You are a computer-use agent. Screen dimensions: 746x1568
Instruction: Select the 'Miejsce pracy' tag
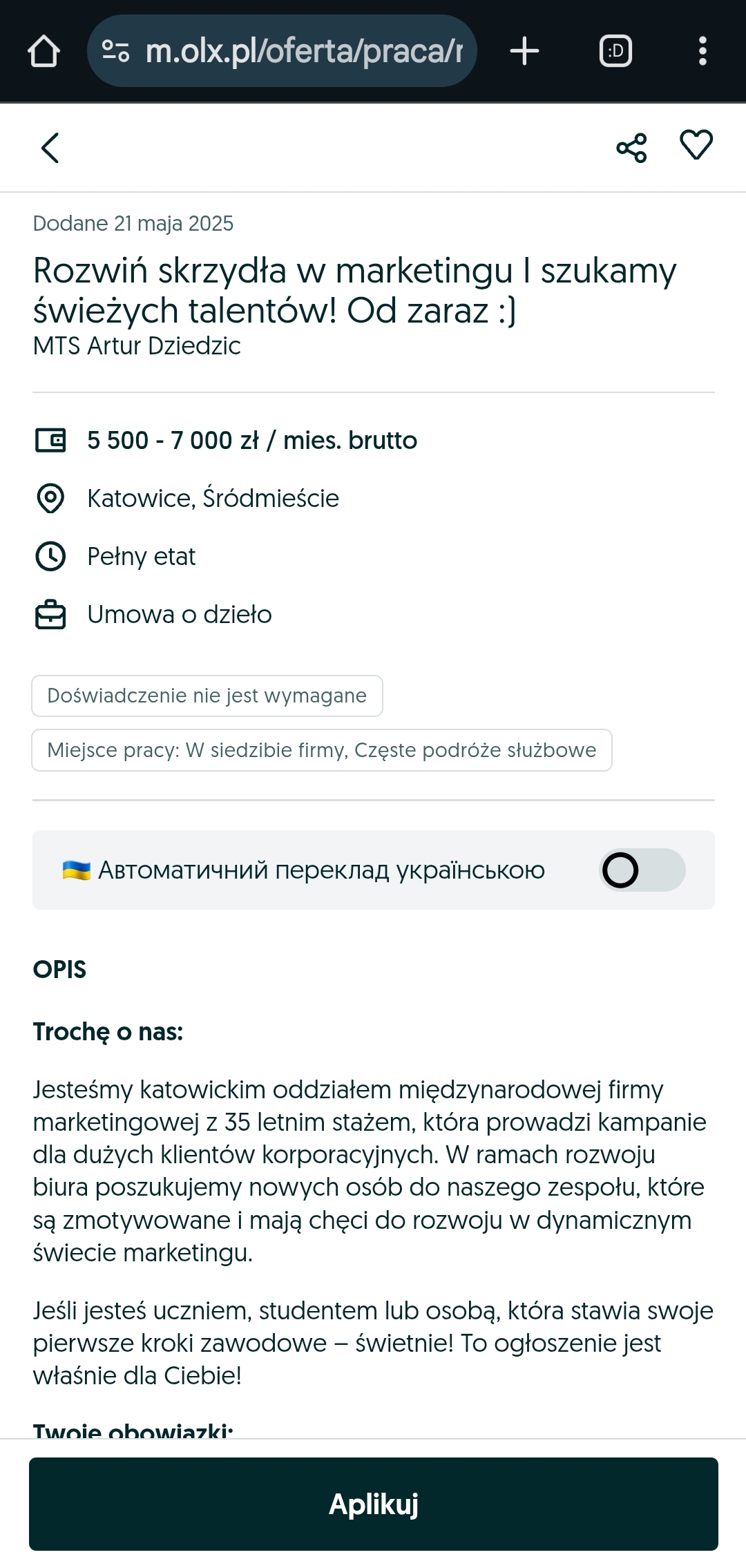coord(321,750)
